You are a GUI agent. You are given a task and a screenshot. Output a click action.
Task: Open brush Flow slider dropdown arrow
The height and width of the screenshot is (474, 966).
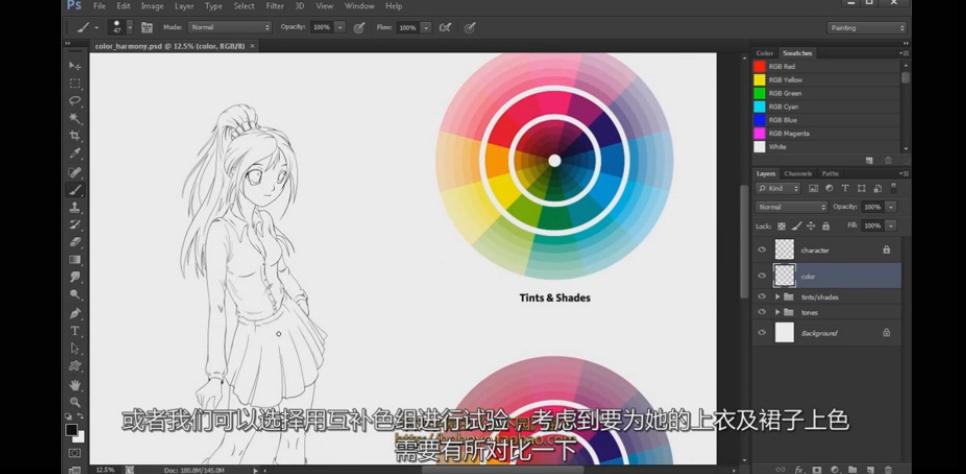coord(426,28)
